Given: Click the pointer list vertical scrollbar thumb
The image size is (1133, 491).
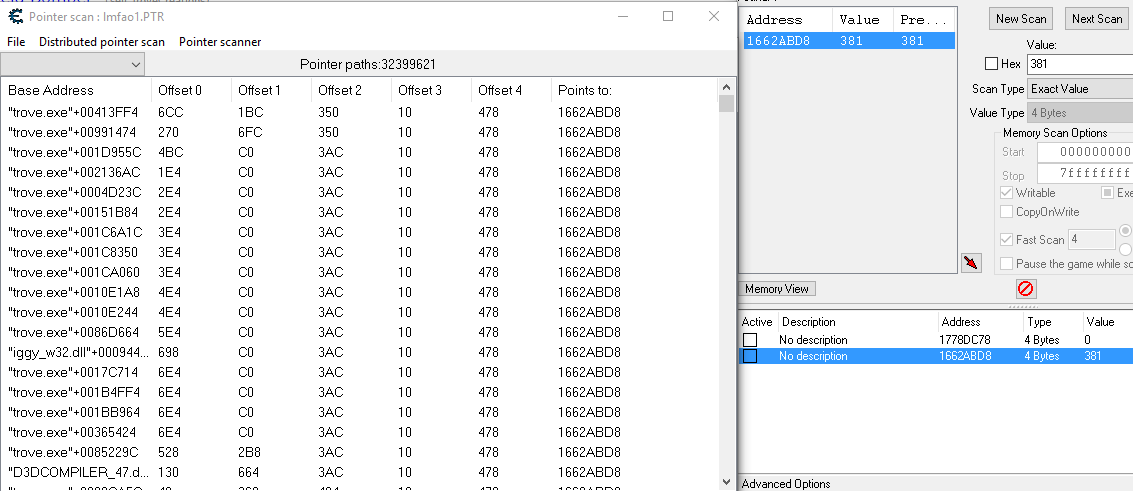Looking at the screenshot, I should [x=726, y=103].
